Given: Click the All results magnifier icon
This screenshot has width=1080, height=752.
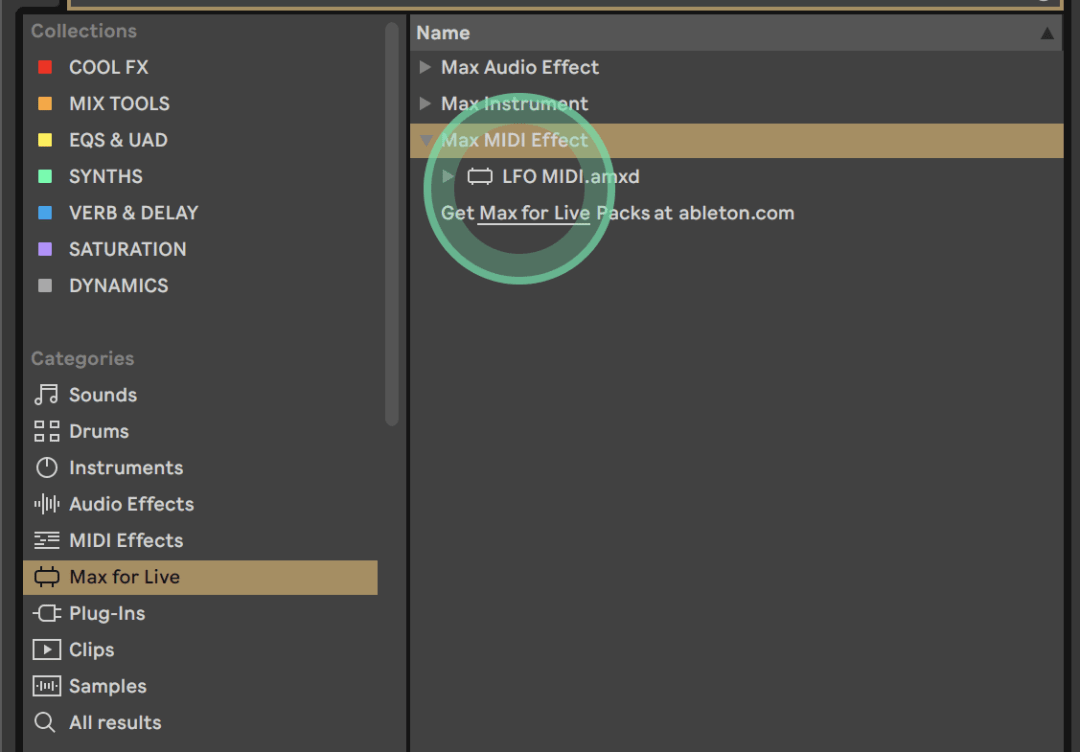Looking at the screenshot, I should tap(45, 722).
